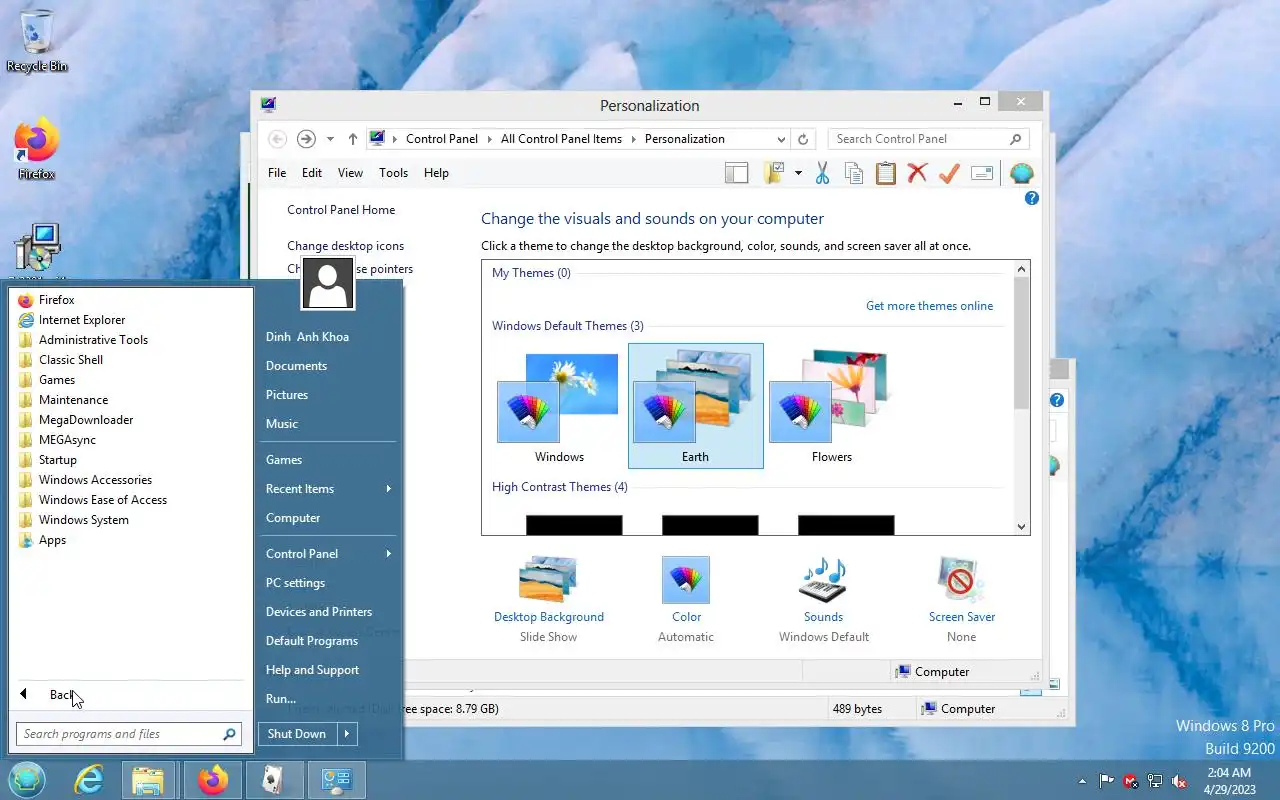The image size is (1280, 800).
Task: Open Action Center flag tray icon
Action: [1107, 781]
